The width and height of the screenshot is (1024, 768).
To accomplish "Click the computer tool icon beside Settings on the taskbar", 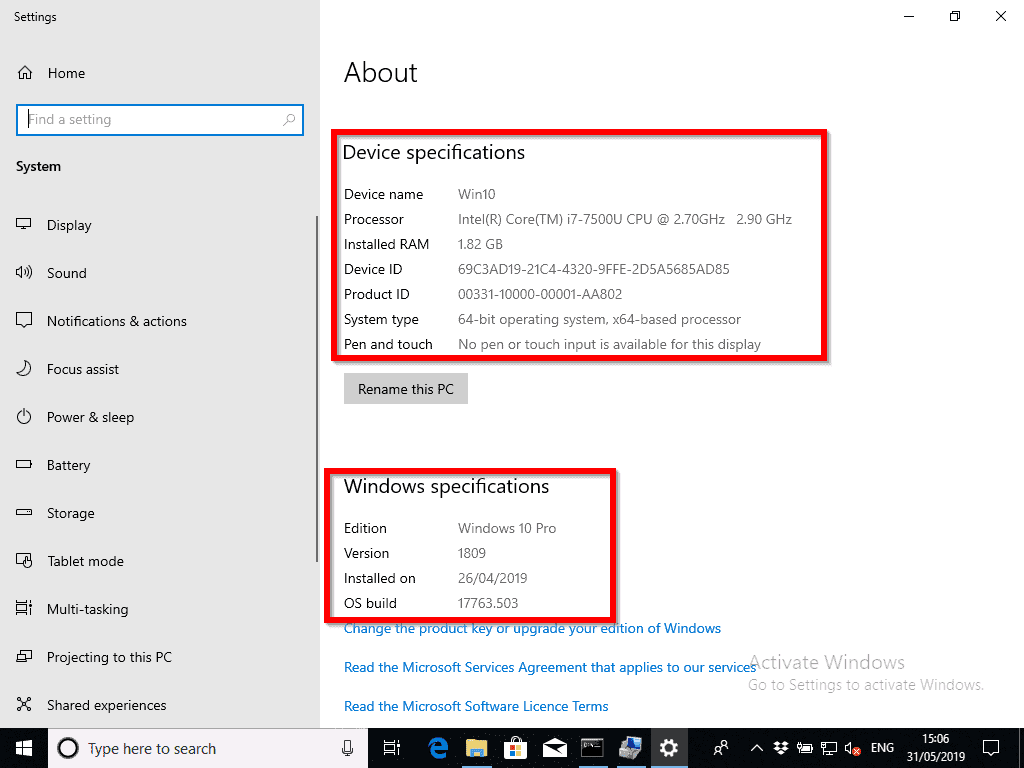I will tap(631, 748).
